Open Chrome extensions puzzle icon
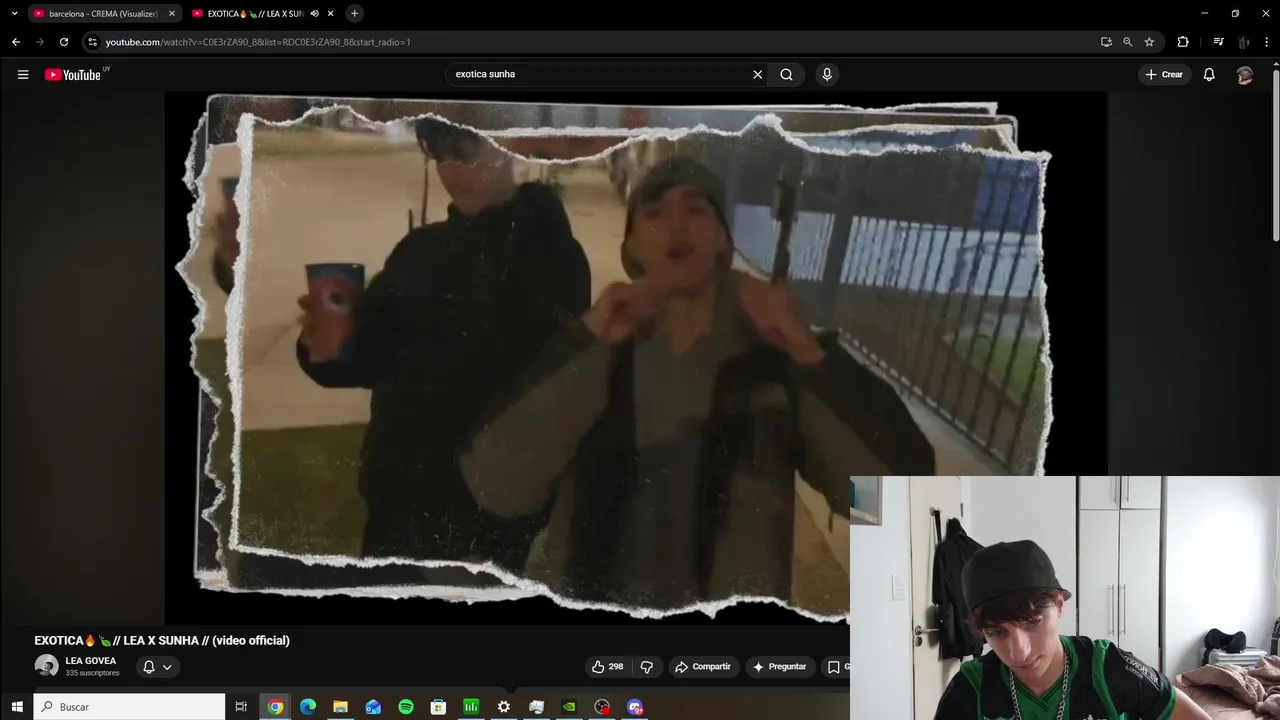The height and width of the screenshot is (720, 1280). (x=1183, y=42)
